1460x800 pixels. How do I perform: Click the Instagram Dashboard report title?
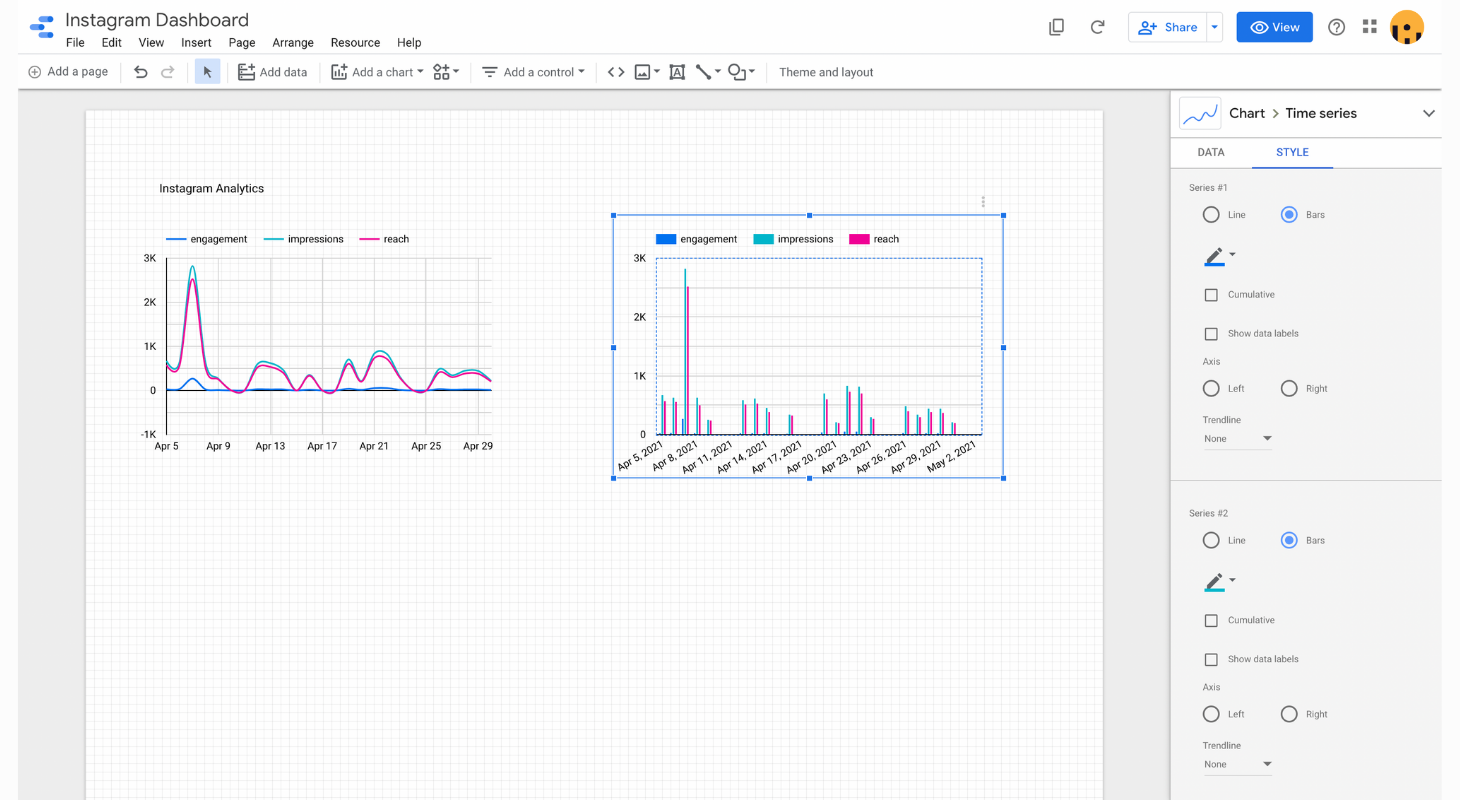[157, 20]
